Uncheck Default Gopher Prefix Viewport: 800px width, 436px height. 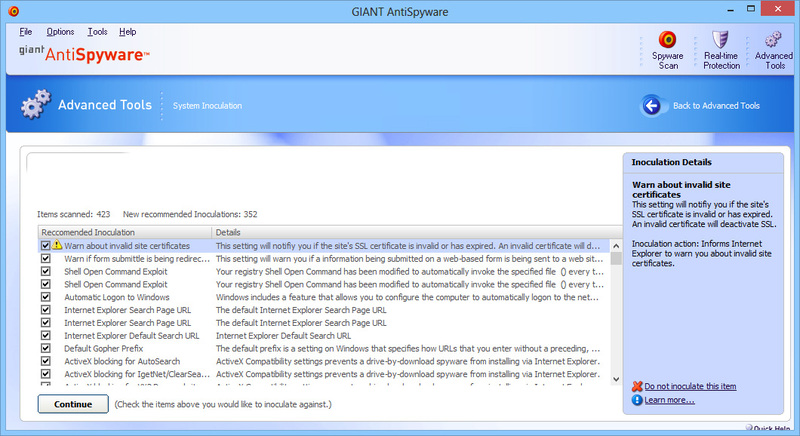pos(45,348)
